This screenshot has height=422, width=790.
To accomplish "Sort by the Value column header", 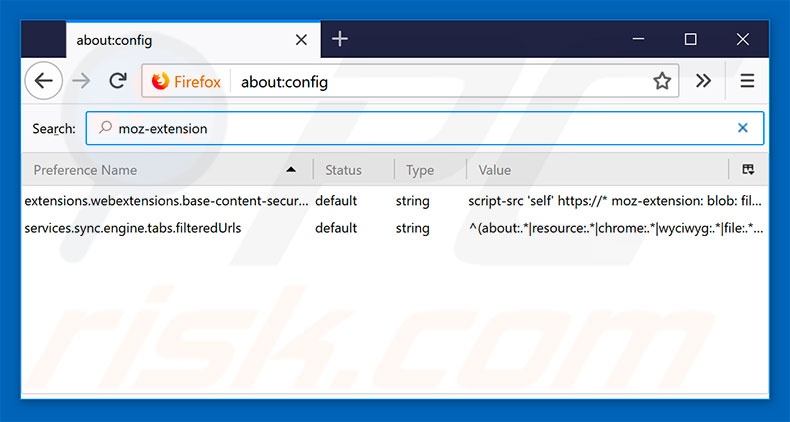I will click(598, 170).
